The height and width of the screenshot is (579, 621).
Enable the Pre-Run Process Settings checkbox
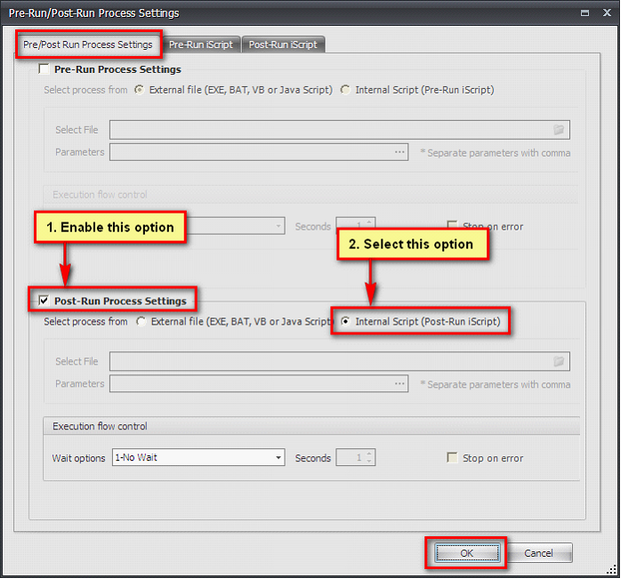pyautogui.click(x=43, y=70)
